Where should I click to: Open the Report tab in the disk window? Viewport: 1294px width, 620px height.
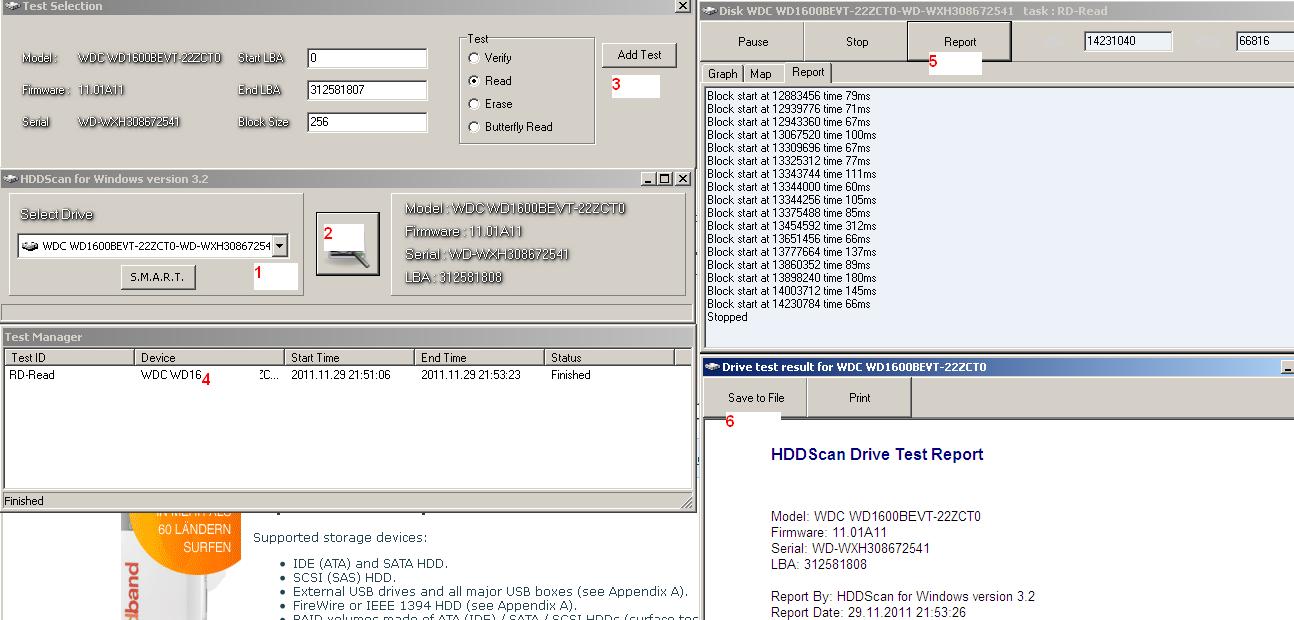(x=807, y=72)
